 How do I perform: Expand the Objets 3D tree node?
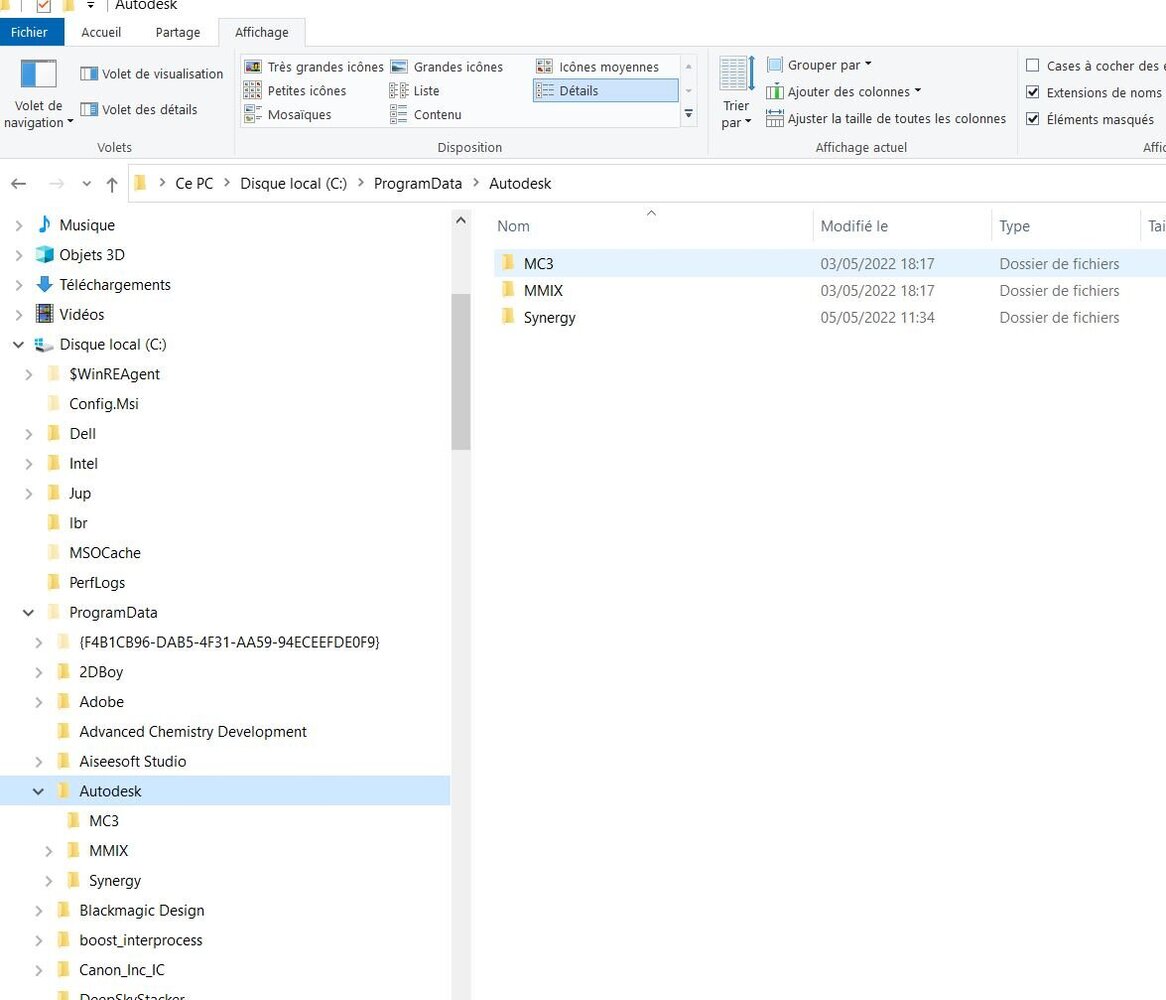tap(19, 255)
